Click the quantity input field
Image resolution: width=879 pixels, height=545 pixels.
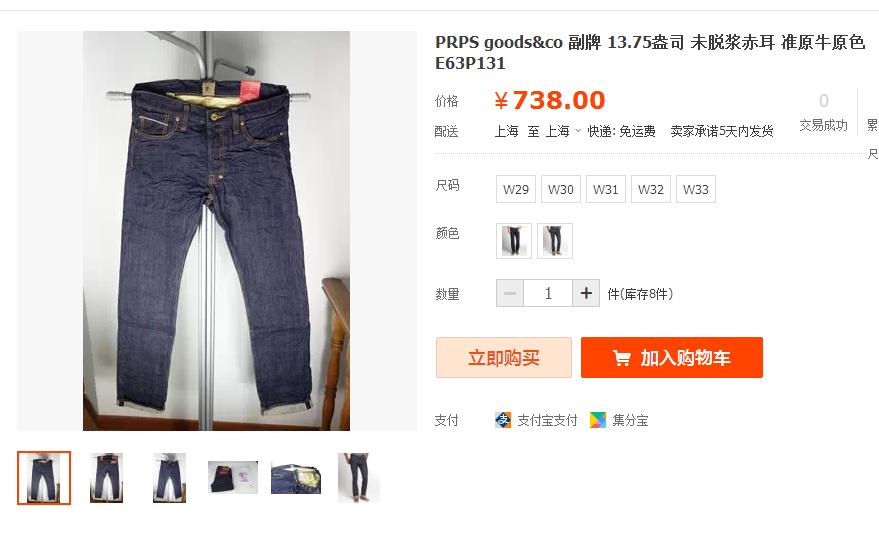pyautogui.click(x=548, y=293)
